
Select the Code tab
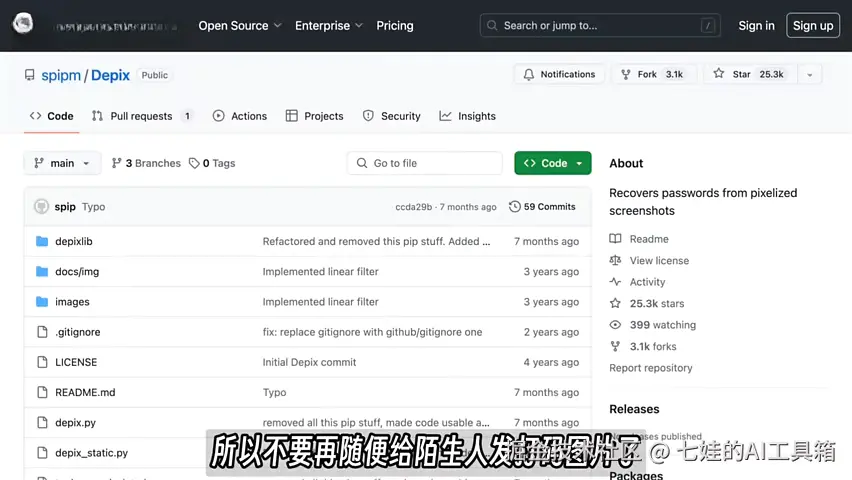click(52, 116)
